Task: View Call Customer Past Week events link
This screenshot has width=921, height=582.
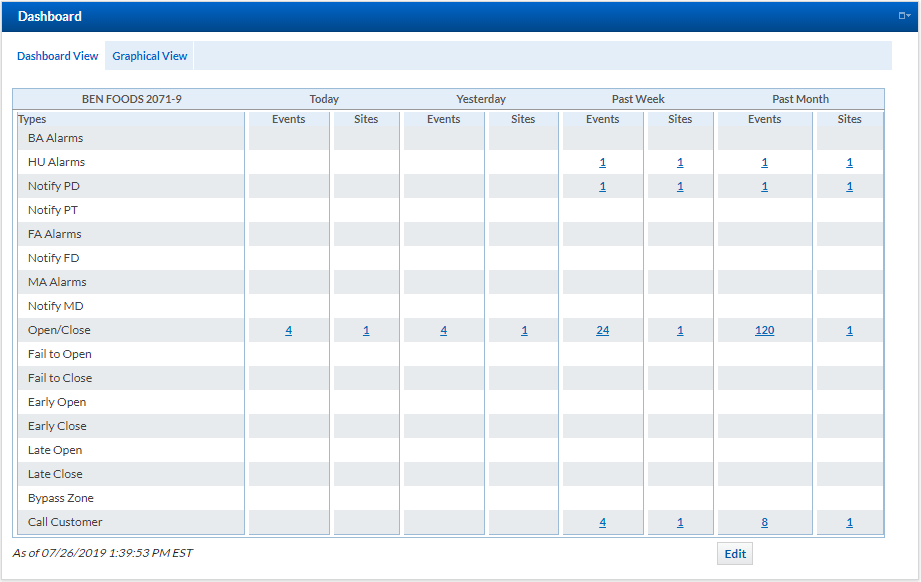Action: click(602, 522)
